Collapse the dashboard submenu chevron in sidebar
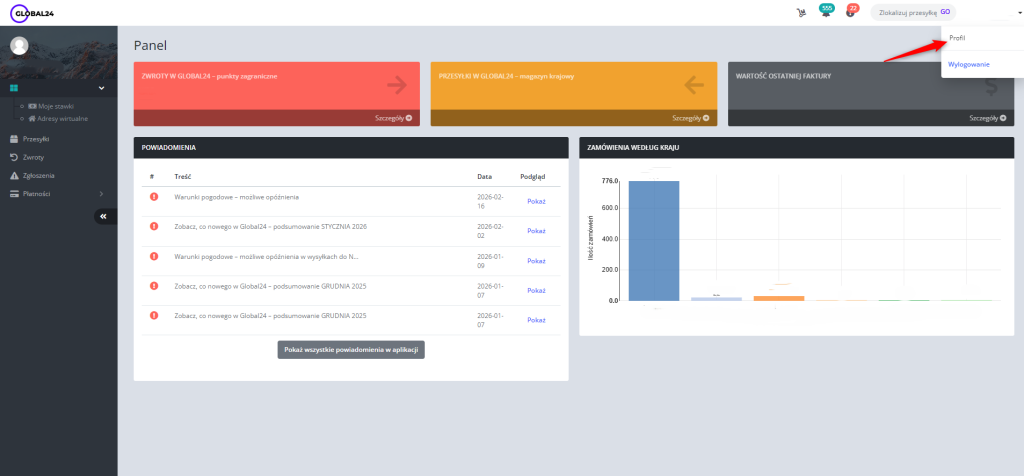The height and width of the screenshot is (476, 1024). 100,88
